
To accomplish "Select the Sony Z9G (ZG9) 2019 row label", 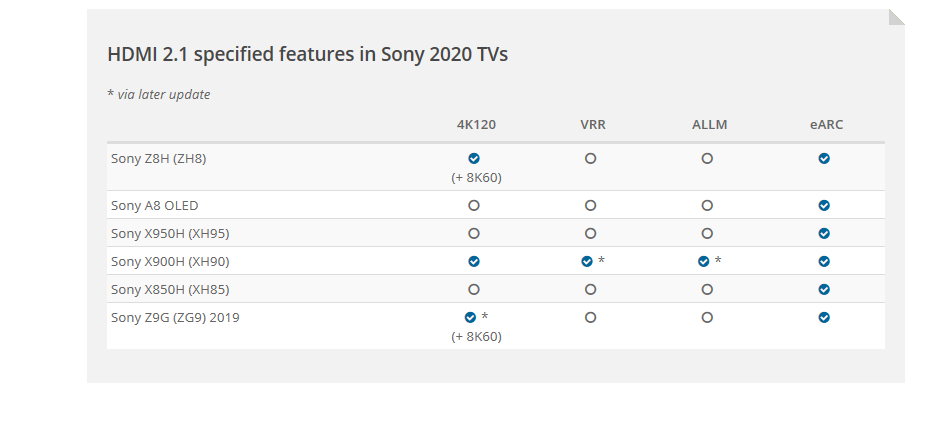I will point(175,317).
